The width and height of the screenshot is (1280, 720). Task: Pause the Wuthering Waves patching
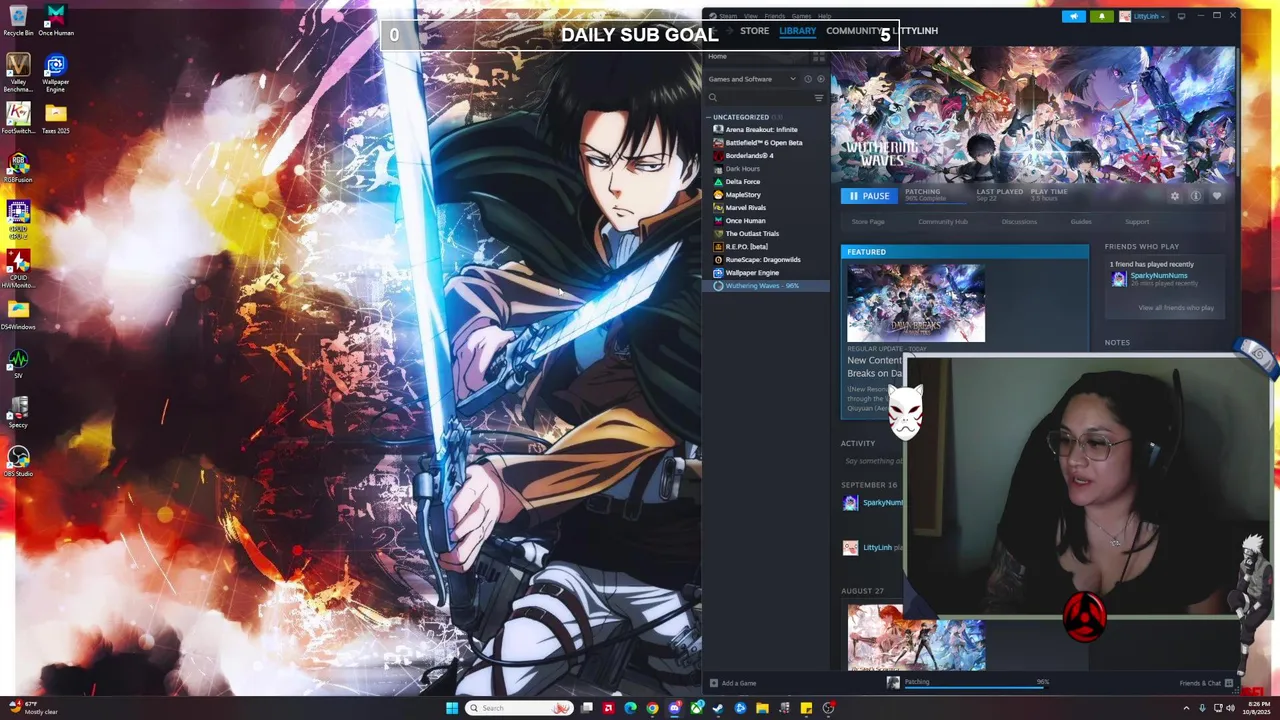pyautogui.click(x=869, y=196)
